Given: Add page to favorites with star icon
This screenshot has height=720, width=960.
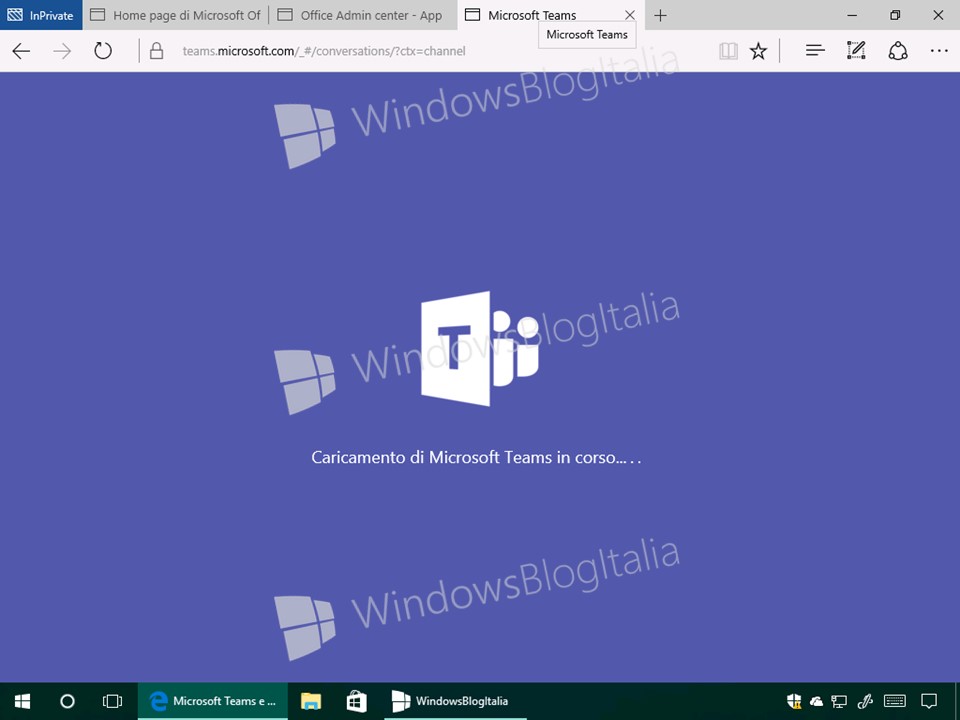Looking at the screenshot, I should [759, 51].
